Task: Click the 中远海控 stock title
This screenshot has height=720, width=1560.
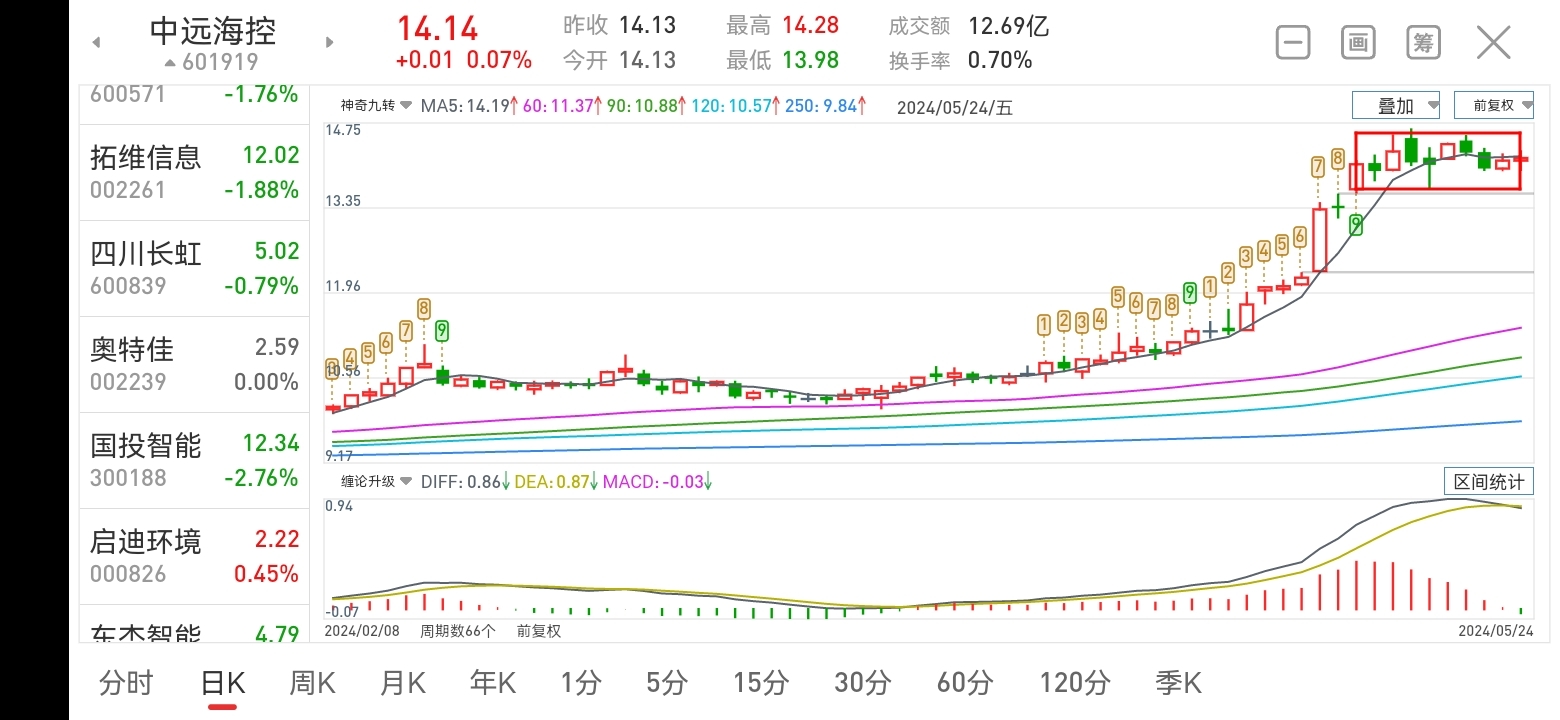Action: (x=213, y=30)
